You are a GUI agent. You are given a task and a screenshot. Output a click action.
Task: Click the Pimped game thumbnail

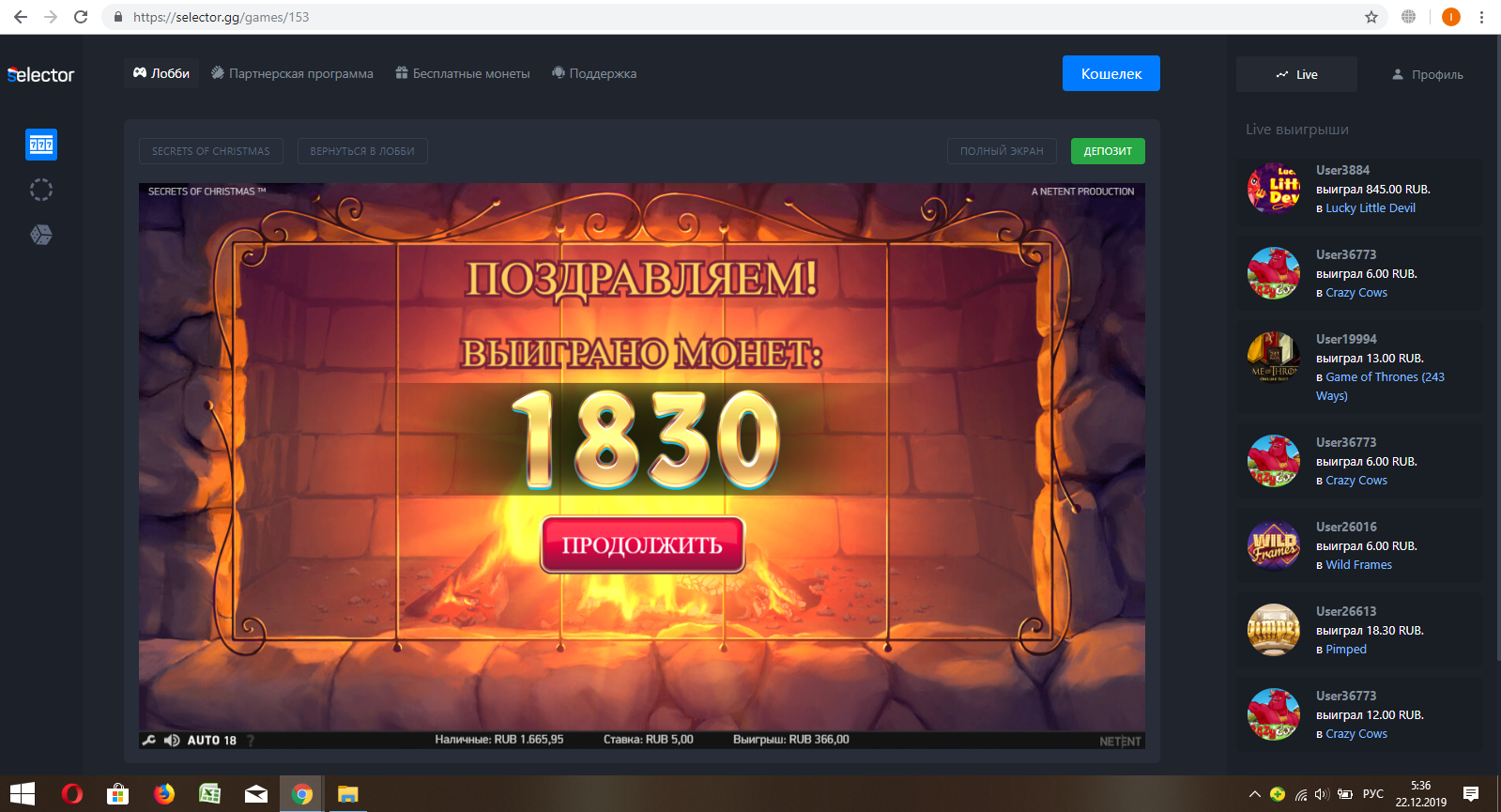[x=1274, y=630]
